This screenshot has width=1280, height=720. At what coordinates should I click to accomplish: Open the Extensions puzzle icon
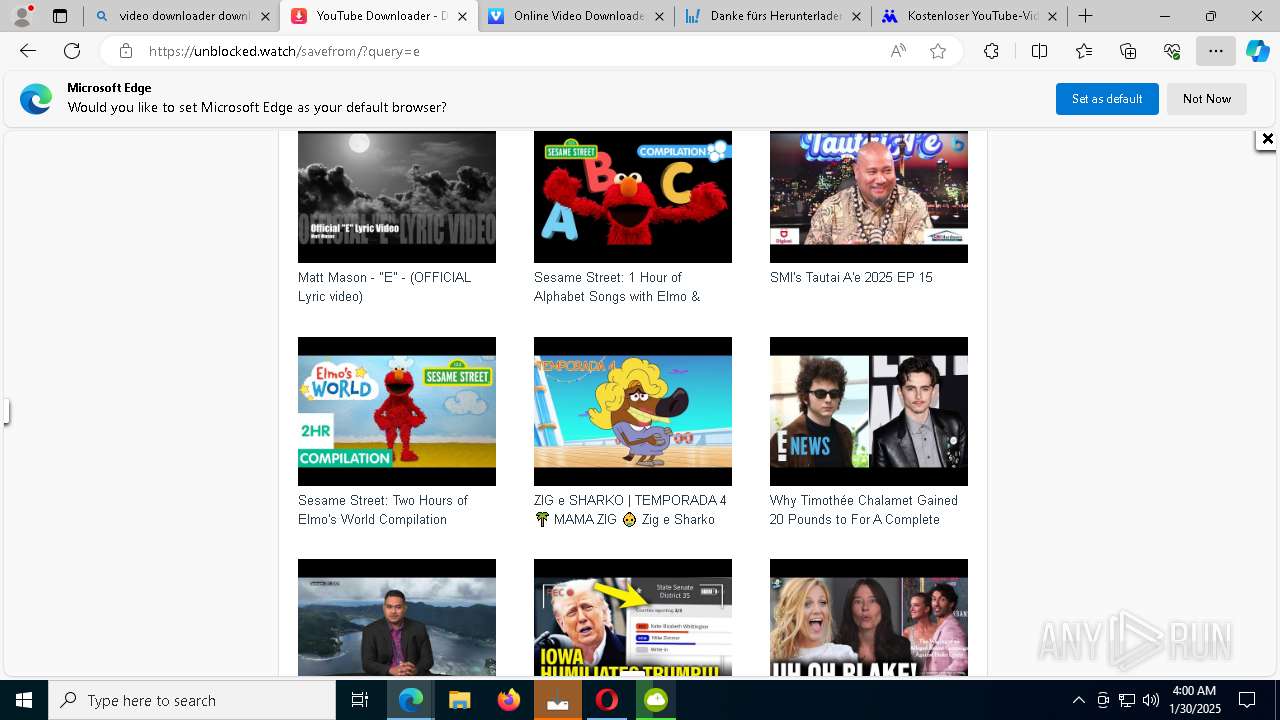tap(991, 51)
